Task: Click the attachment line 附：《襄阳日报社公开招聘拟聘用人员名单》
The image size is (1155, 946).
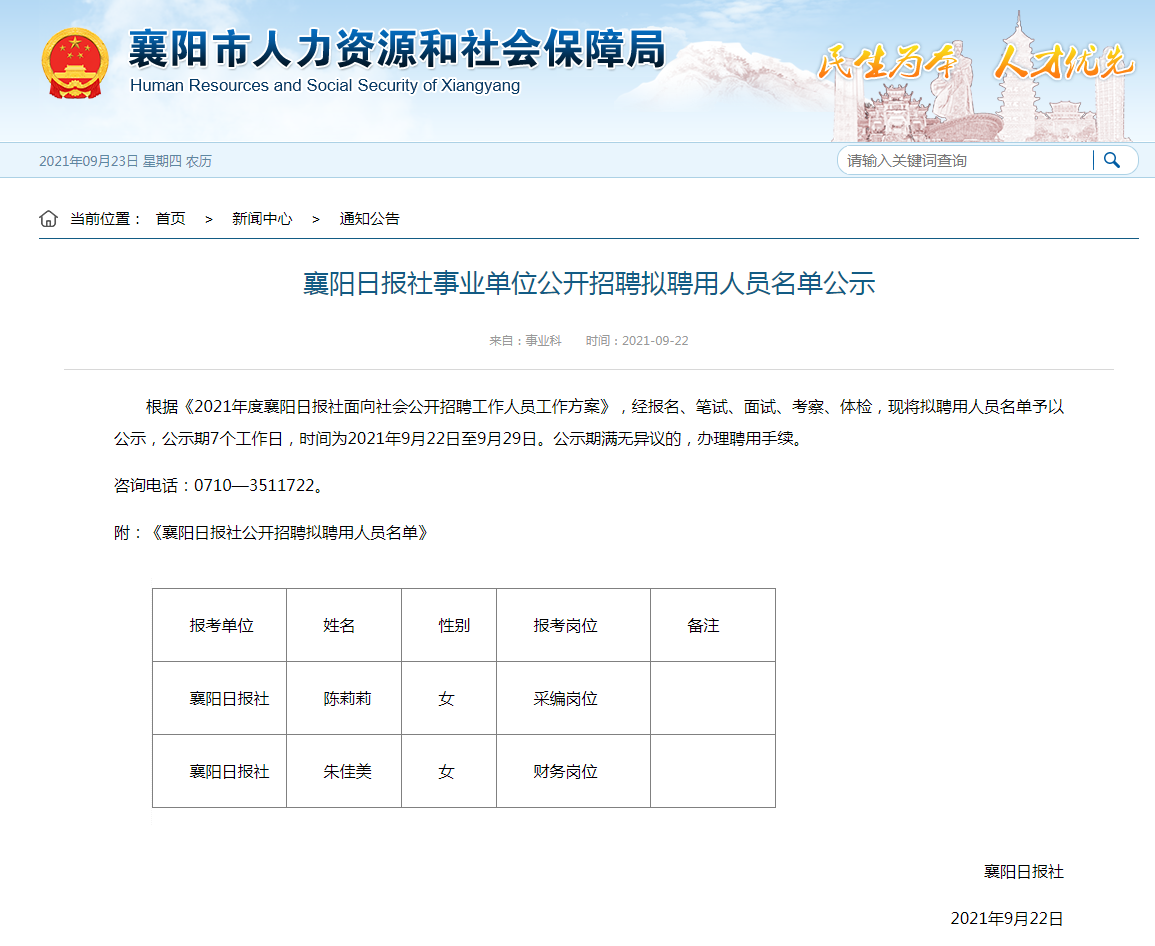Action: point(272,533)
